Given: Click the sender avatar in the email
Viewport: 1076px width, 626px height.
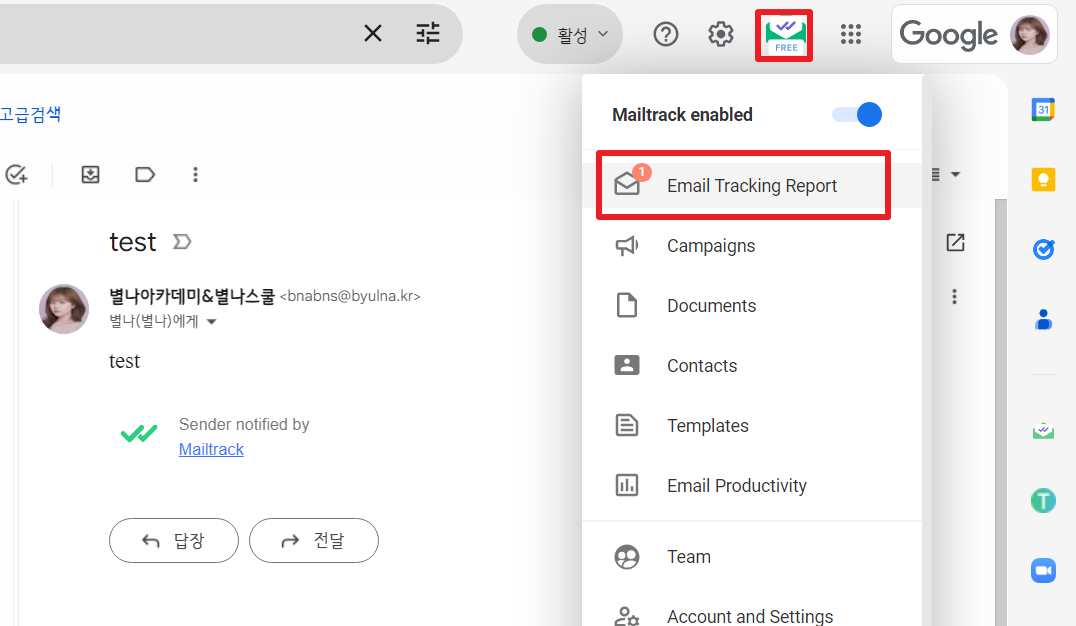Looking at the screenshot, I should tap(64, 310).
